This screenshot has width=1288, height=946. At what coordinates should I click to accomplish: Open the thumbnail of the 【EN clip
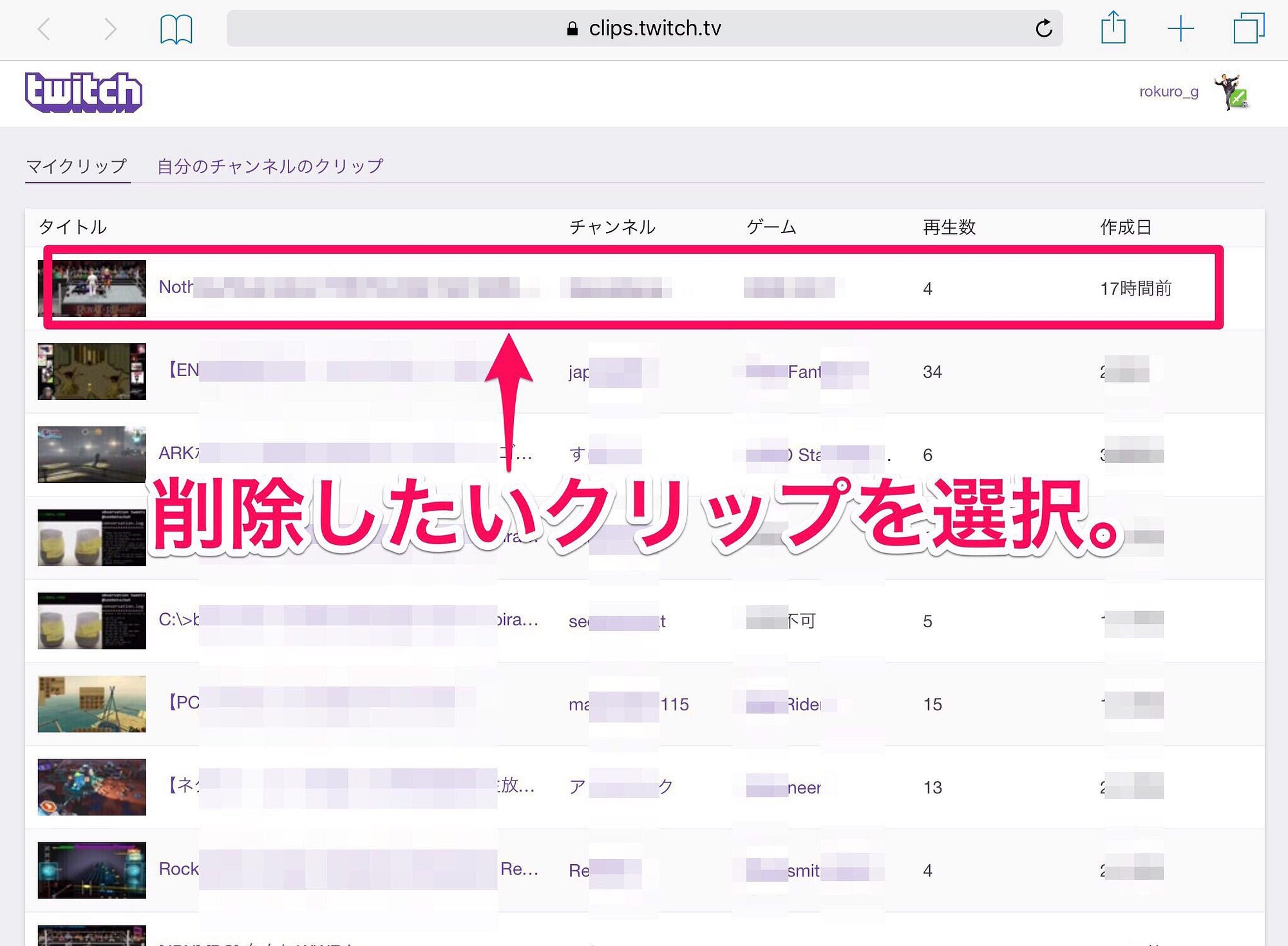pos(92,371)
